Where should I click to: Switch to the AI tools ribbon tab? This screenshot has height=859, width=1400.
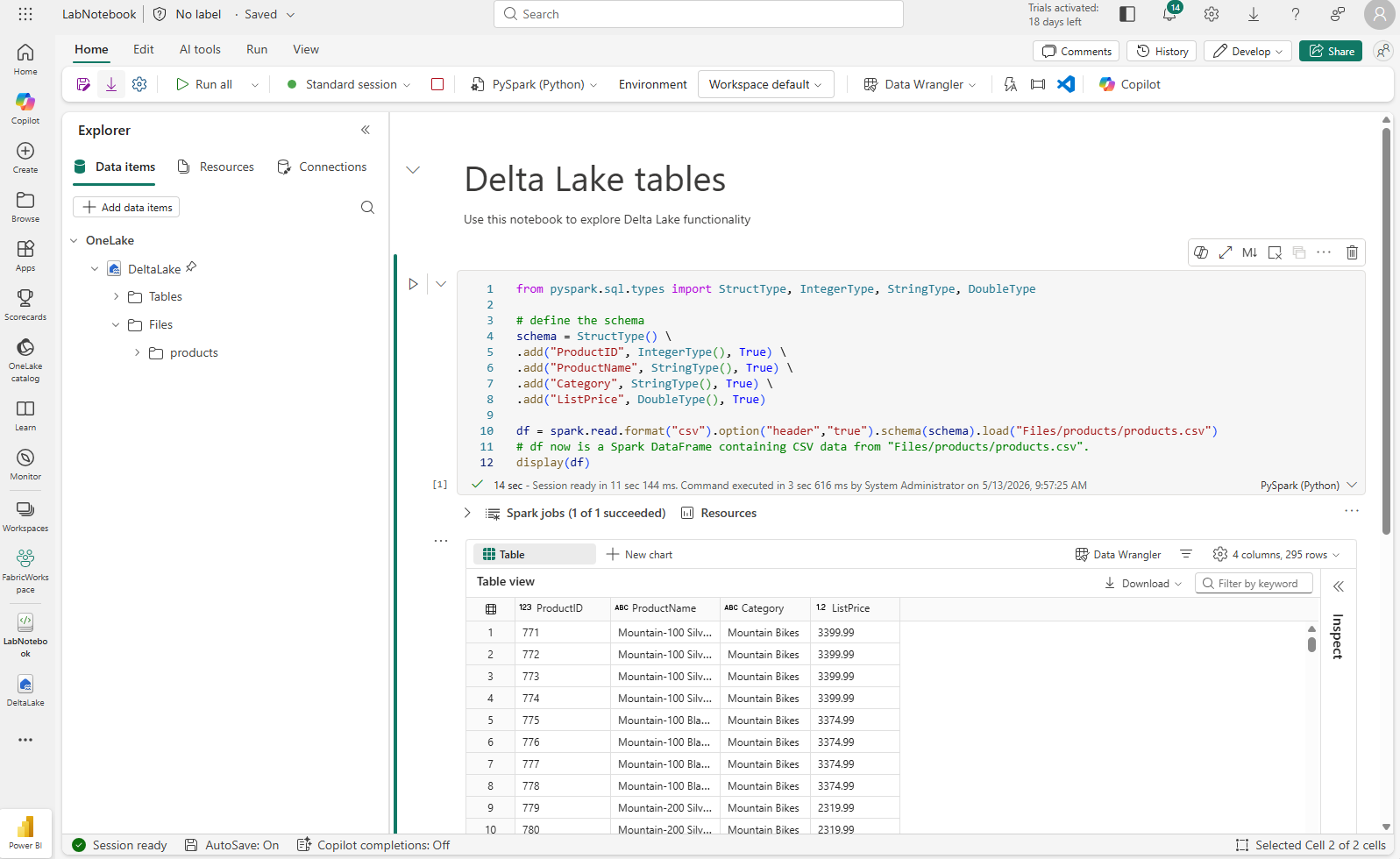pyautogui.click(x=200, y=50)
